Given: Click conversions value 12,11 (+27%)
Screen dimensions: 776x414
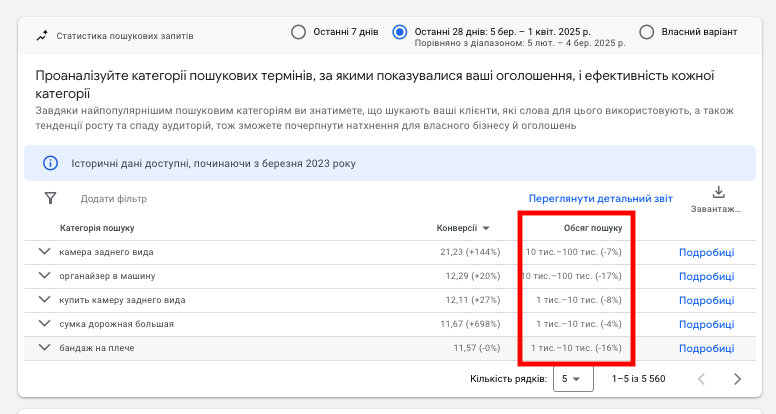Looking at the screenshot, I should coord(473,300).
